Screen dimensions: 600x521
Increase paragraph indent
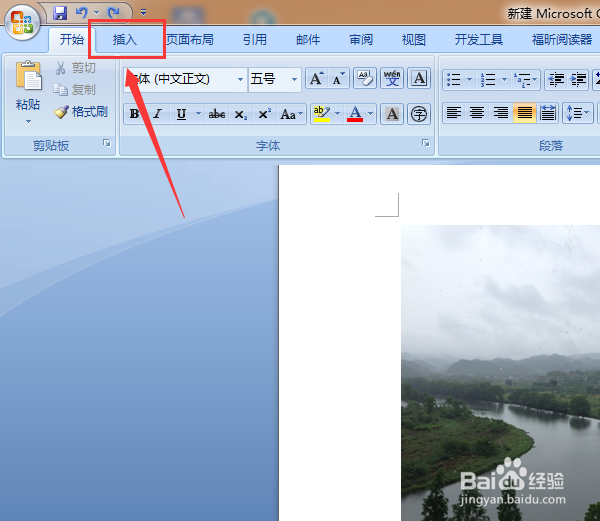[x=578, y=80]
